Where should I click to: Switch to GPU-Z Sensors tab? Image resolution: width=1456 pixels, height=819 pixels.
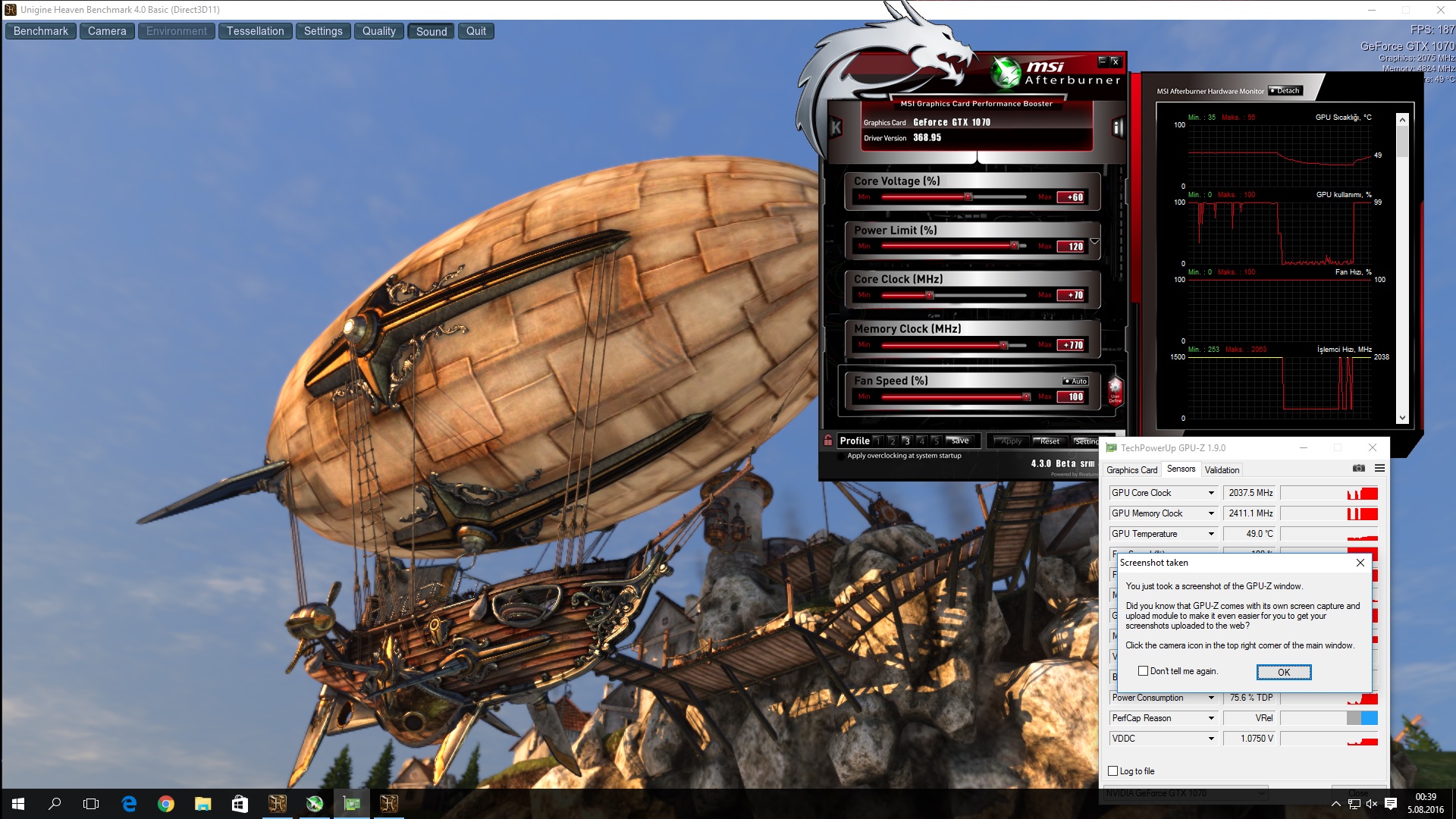1181,469
